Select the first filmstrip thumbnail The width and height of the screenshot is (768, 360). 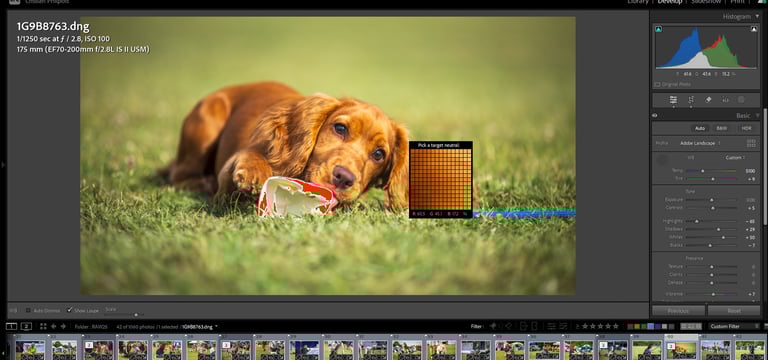30,350
